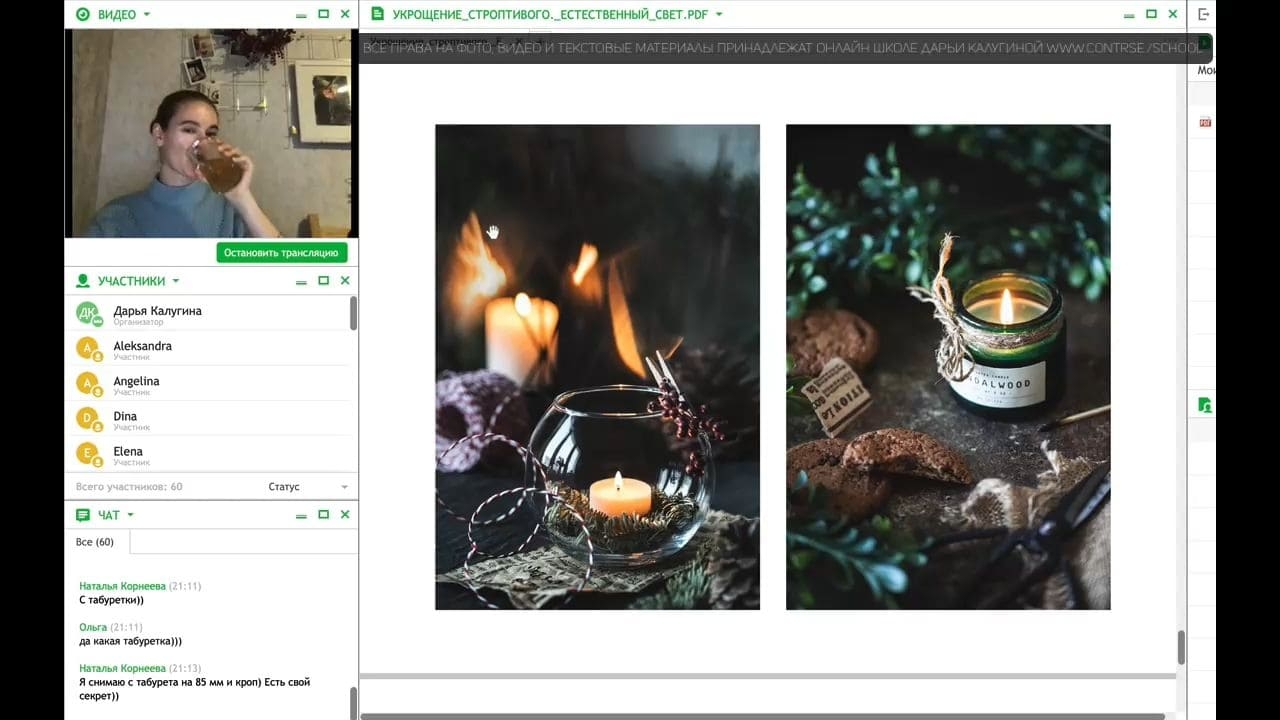Viewport: 1280px width, 720px height.
Task: Open the PDF document title dropdown
Action: pos(719,14)
